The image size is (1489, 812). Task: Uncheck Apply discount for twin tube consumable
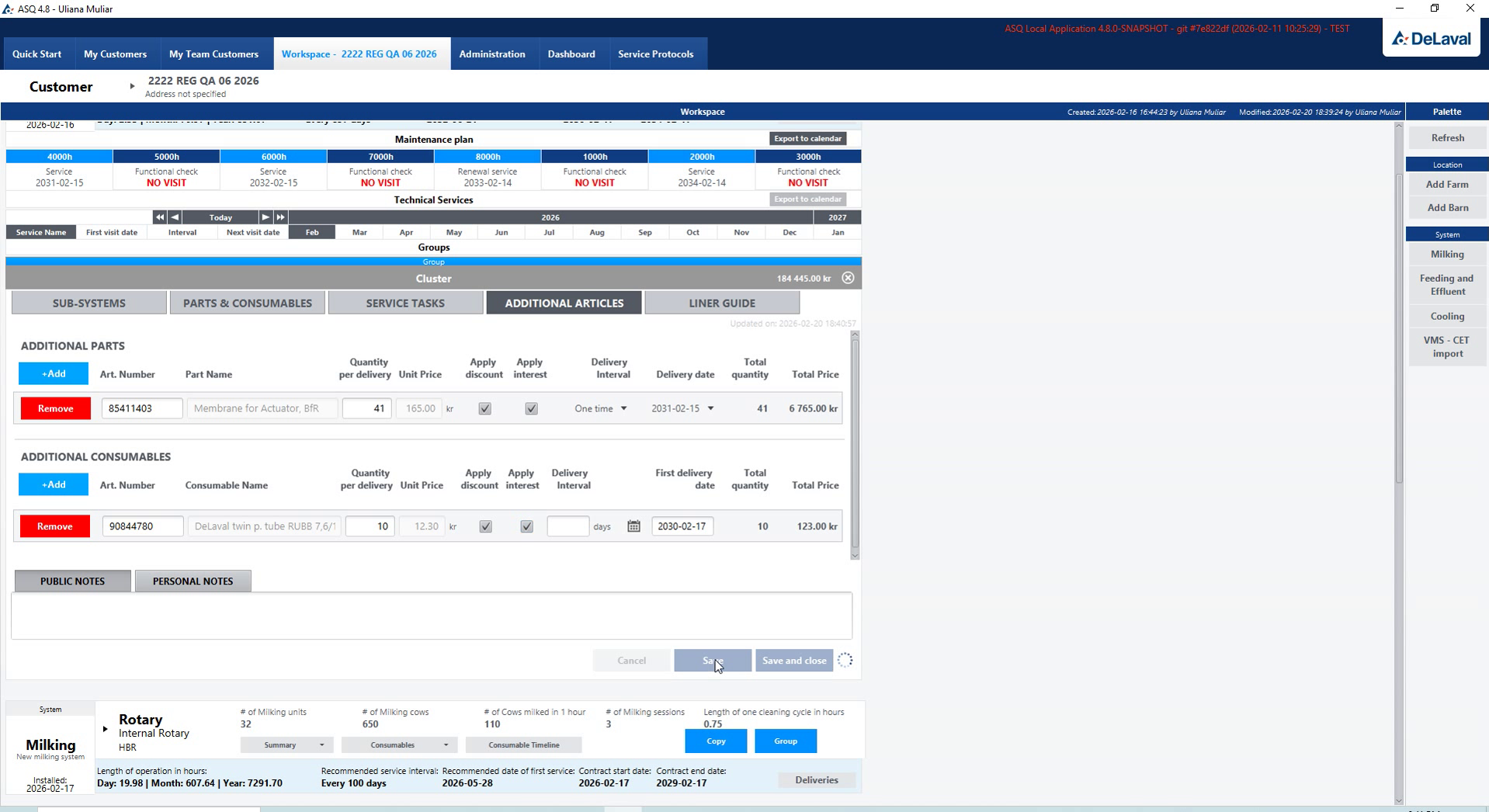pos(485,526)
